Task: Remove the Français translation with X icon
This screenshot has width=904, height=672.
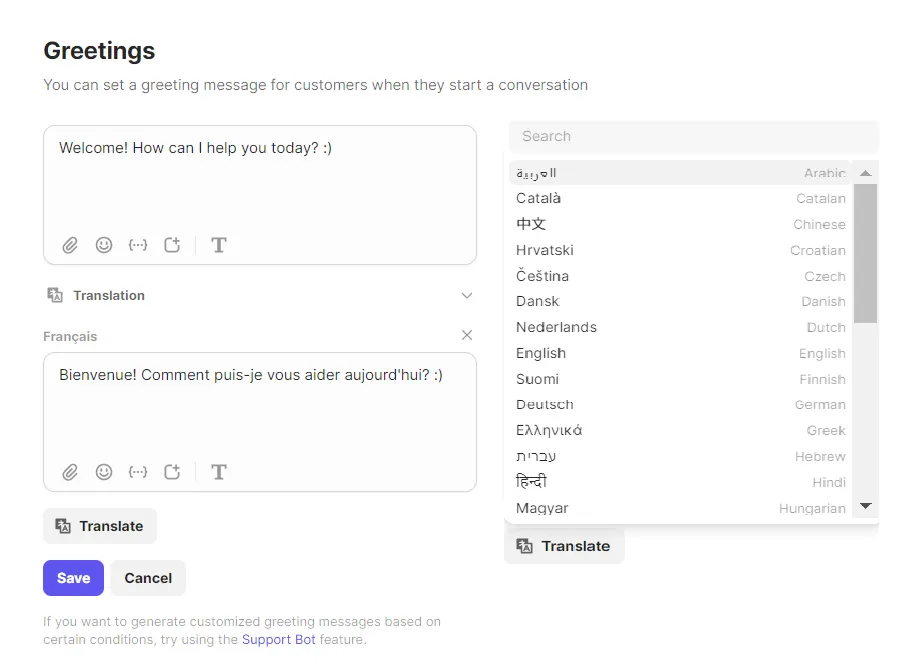Action: [467, 336]
